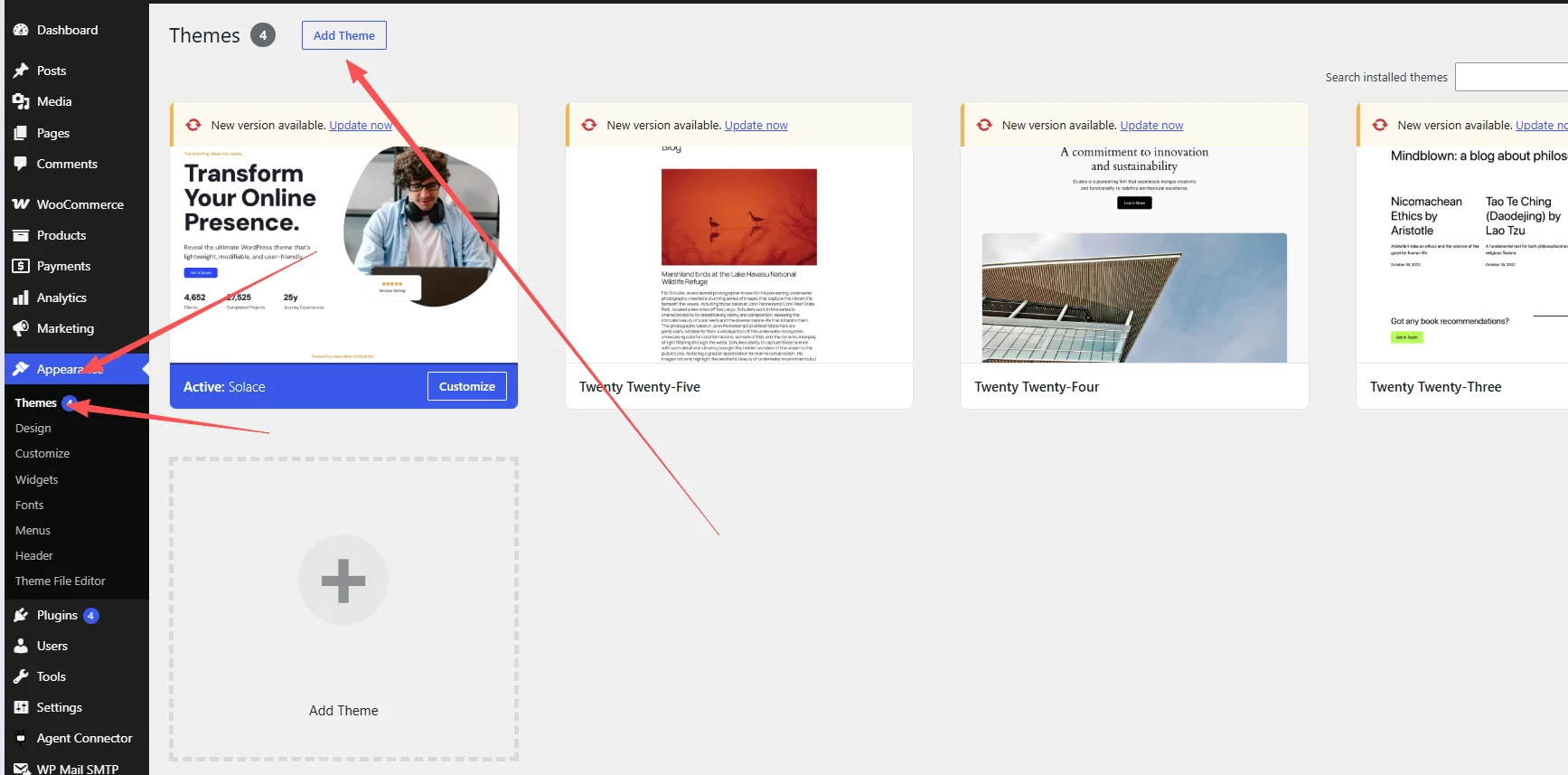Open the Customize submenu item
Viewport: 1568px width, 775px height.
point(42,453)
